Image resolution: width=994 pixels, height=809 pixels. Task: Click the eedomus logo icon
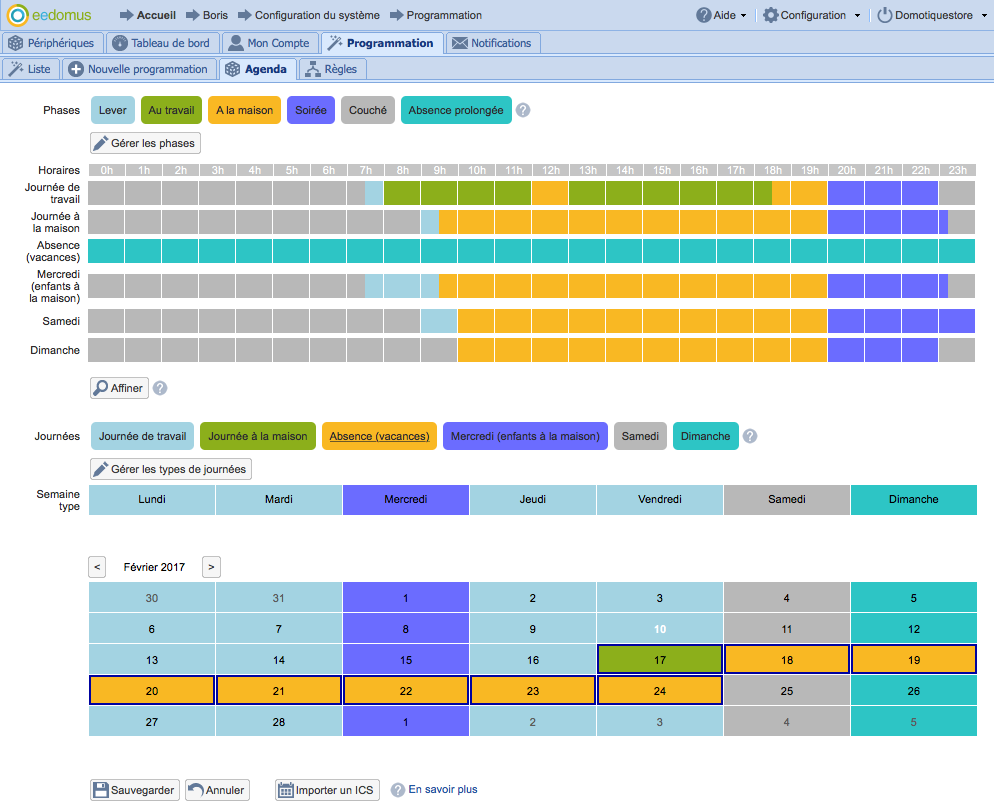(x=18, y=15)
